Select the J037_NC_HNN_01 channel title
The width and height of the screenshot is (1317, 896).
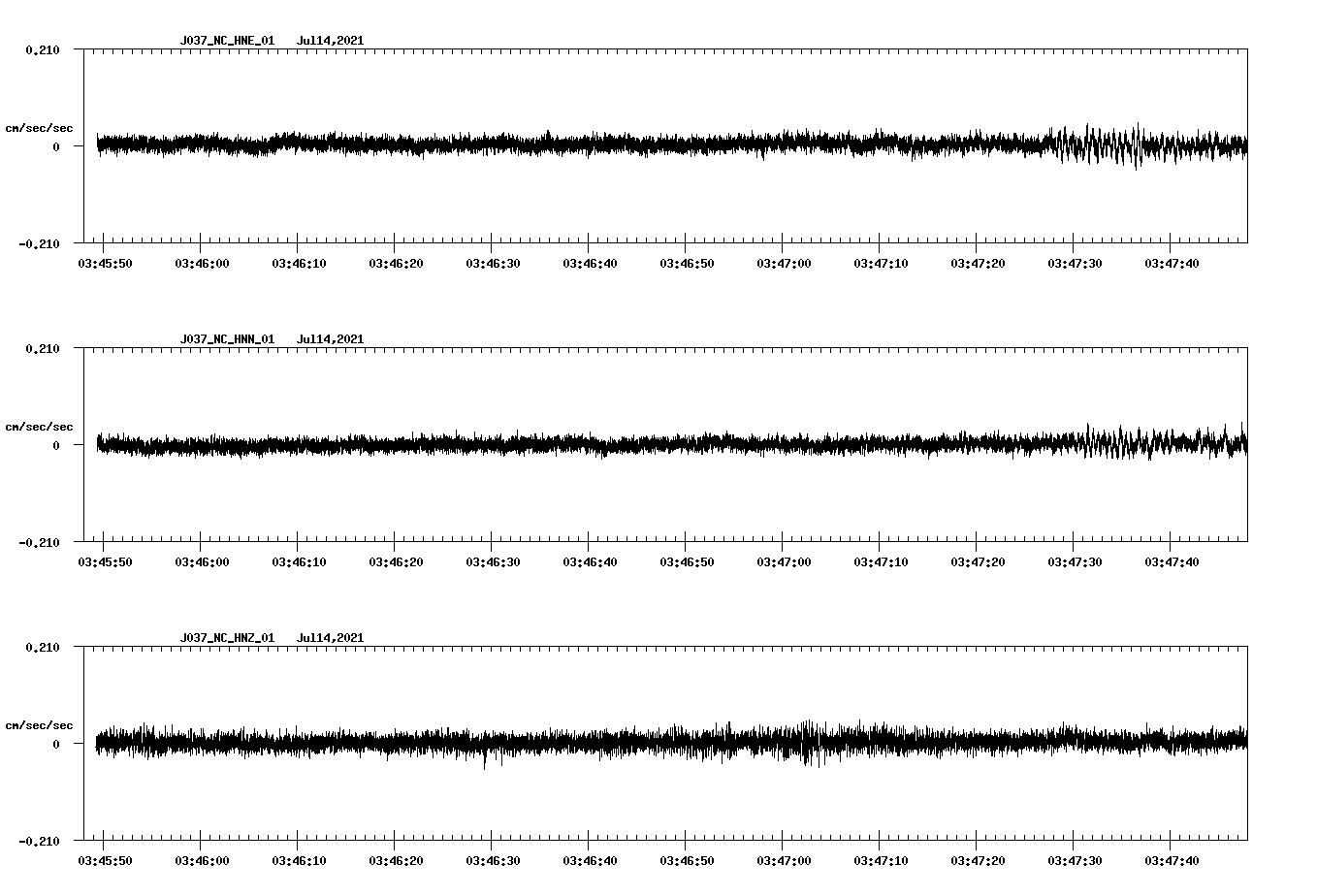click(227, 339)
